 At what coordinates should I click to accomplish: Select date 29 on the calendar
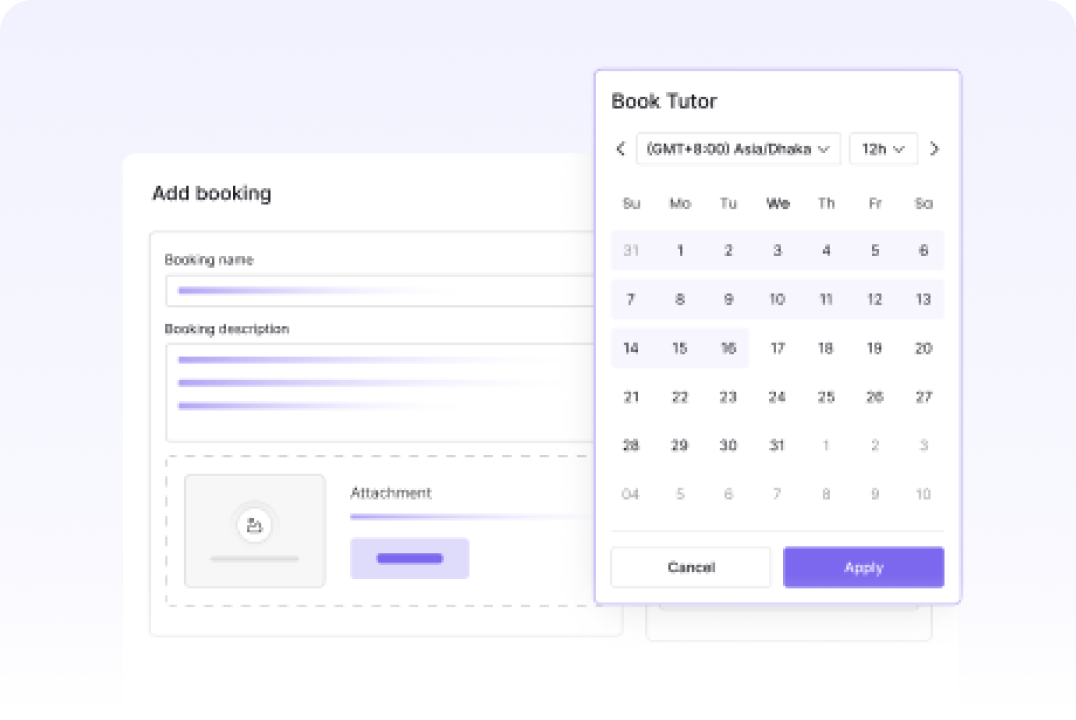(679, 445)
